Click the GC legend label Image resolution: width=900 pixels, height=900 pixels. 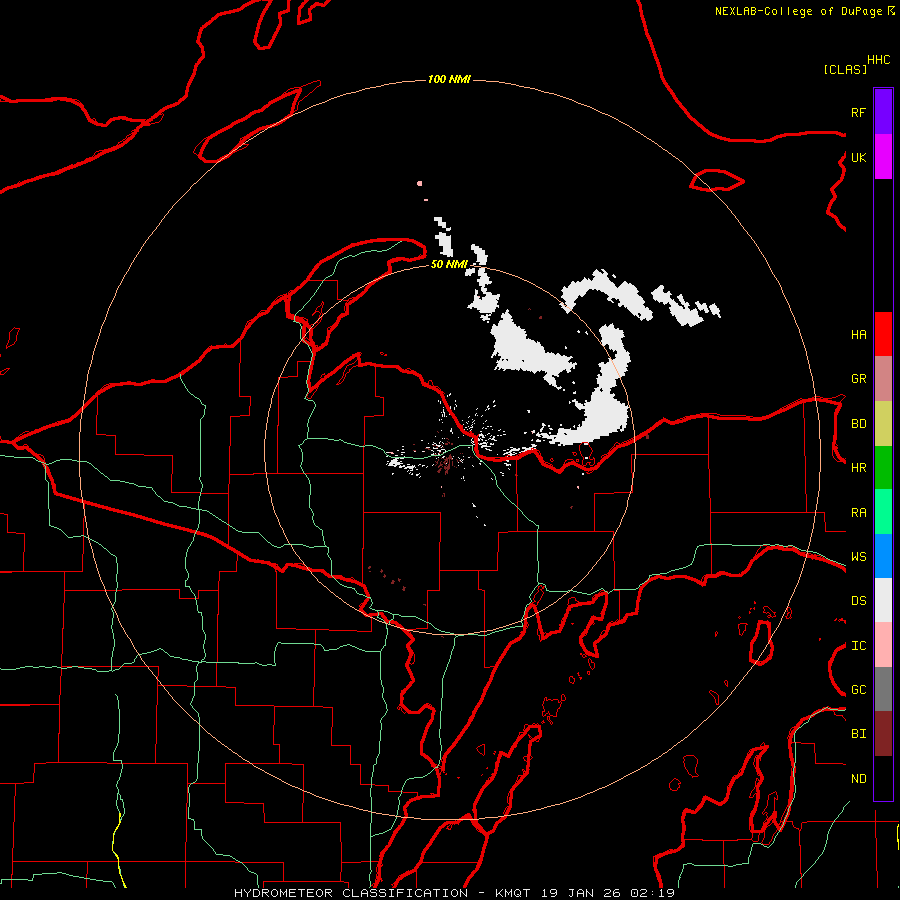(858, 690)
